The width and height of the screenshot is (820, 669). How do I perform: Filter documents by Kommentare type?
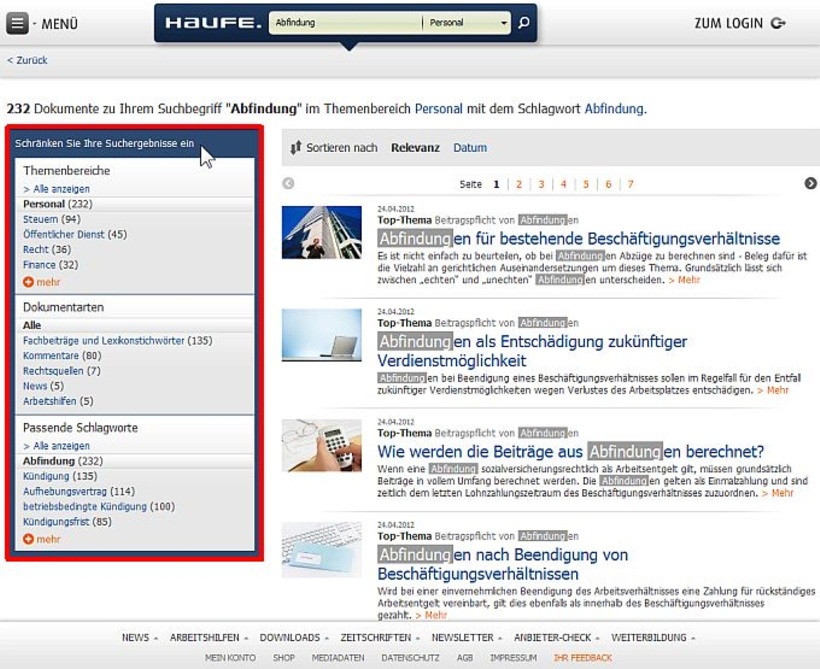coord(50,355)
